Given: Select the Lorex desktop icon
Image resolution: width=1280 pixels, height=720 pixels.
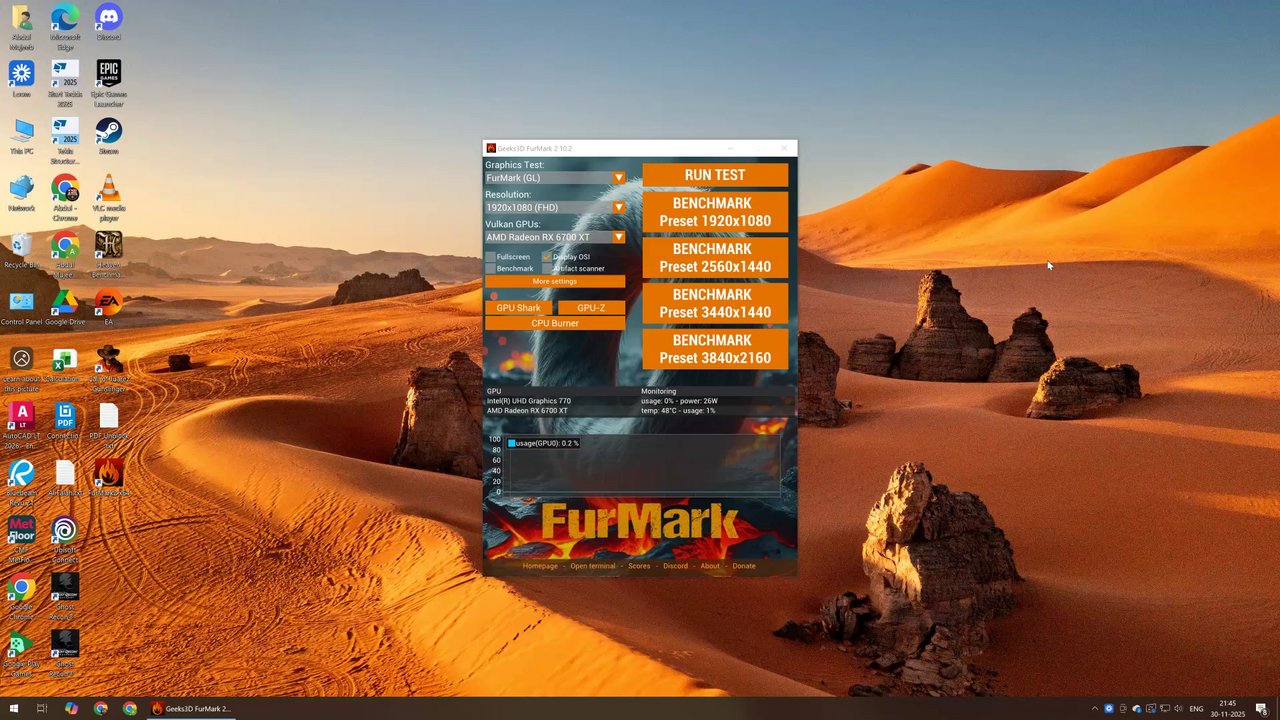Looking at the screenshot, I should (22, 80).
